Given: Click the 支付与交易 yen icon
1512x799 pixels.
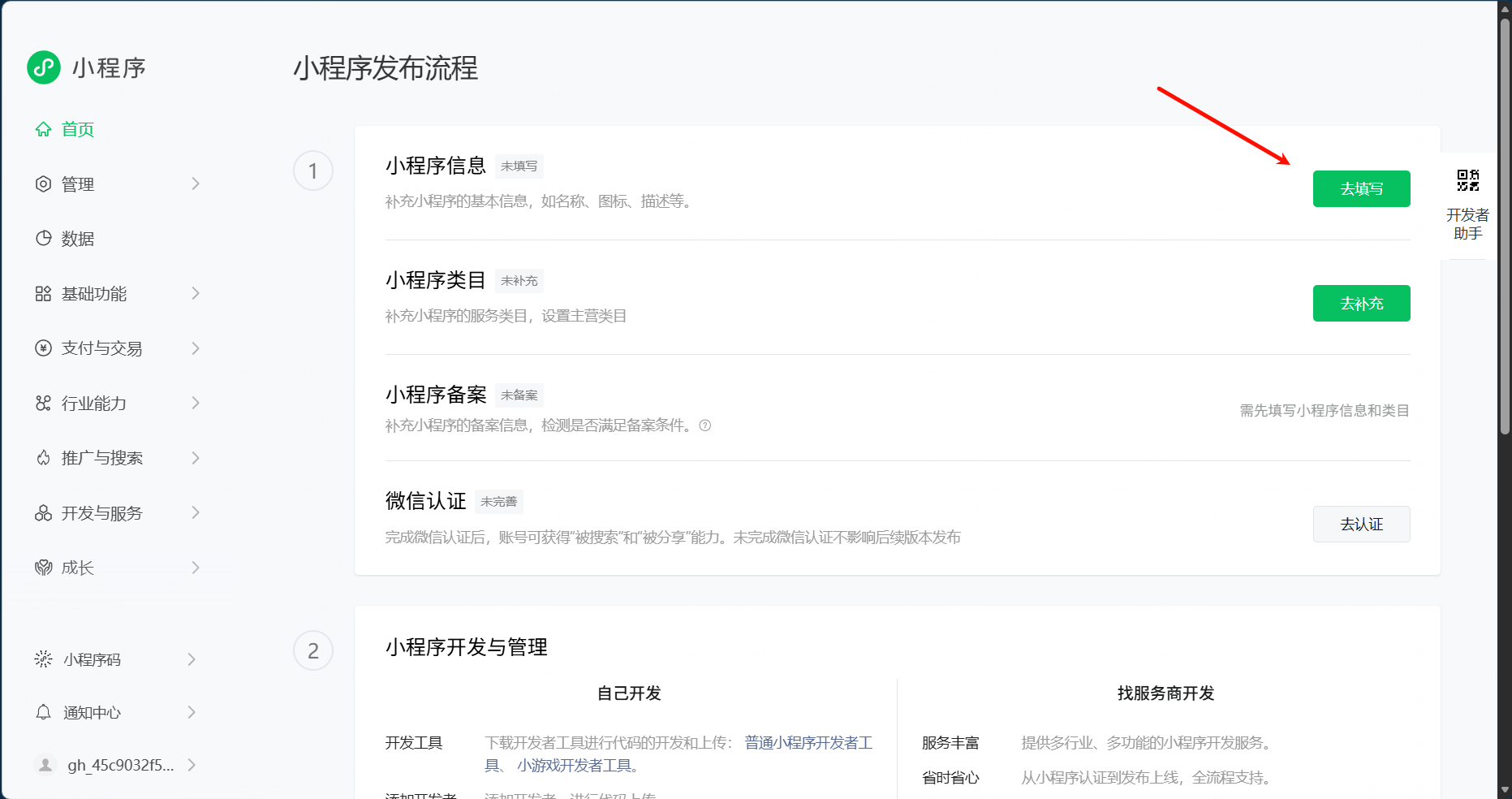Looking at the screenshot, I should pyautogui.click(x=43, y=348).
